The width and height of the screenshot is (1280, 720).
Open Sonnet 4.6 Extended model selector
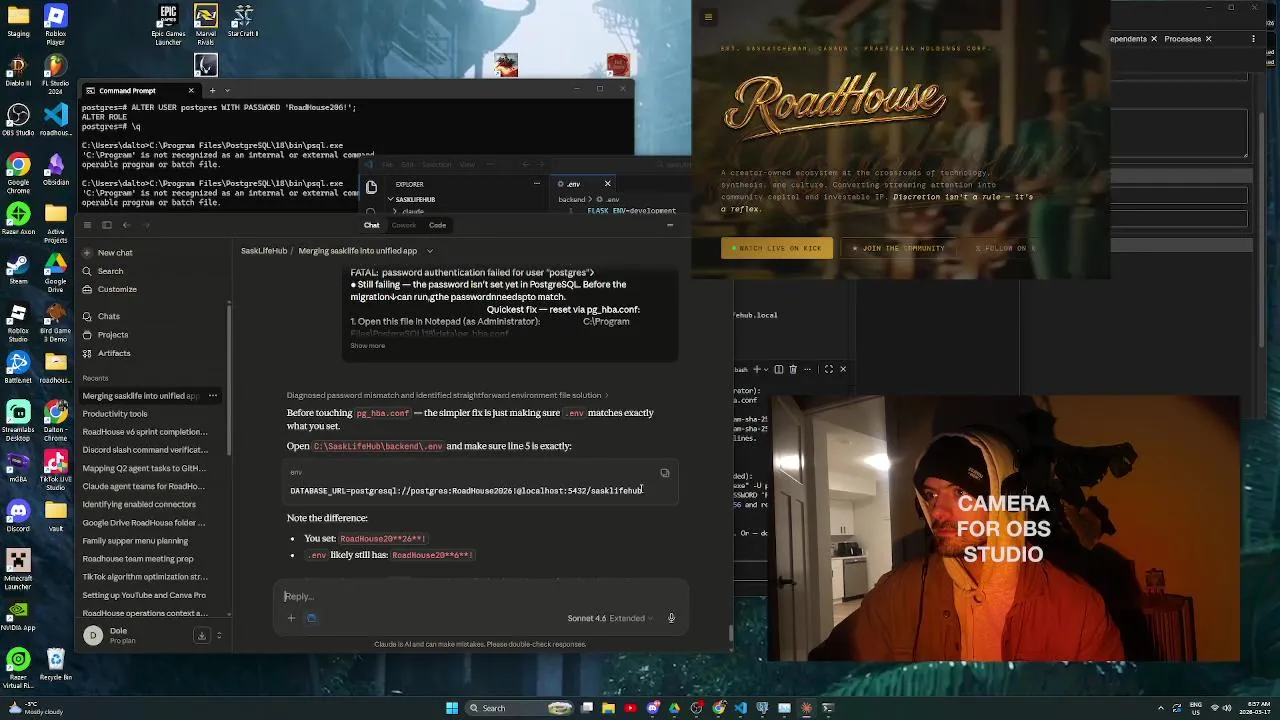[x=610, y=618]
